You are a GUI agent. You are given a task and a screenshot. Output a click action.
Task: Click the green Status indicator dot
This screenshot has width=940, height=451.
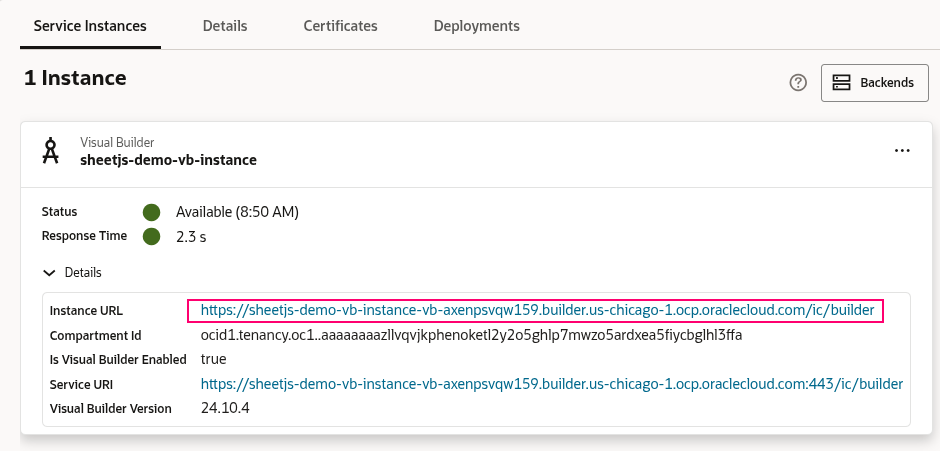[151, 212]
